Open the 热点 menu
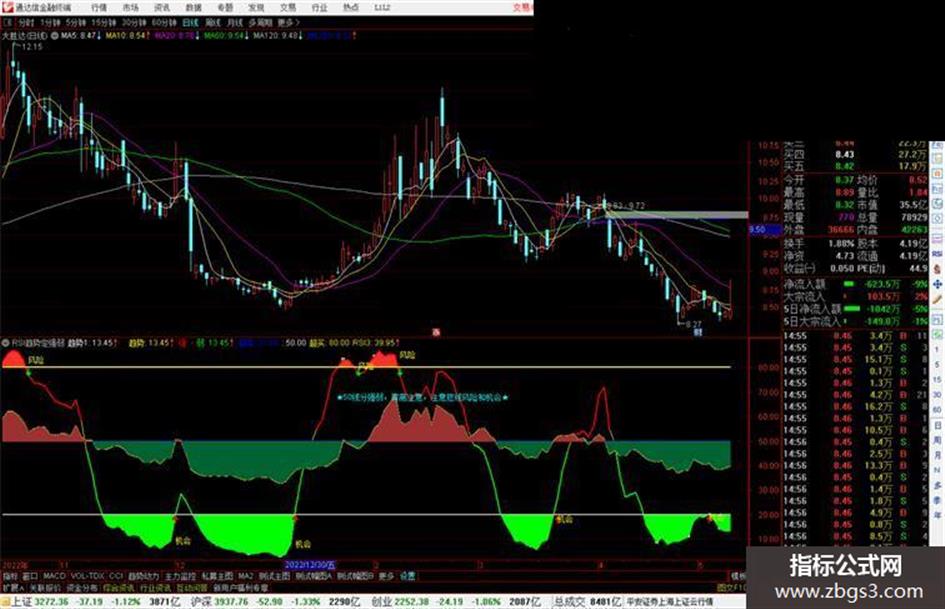Screen dimensions: 945x609 point(351,8)
